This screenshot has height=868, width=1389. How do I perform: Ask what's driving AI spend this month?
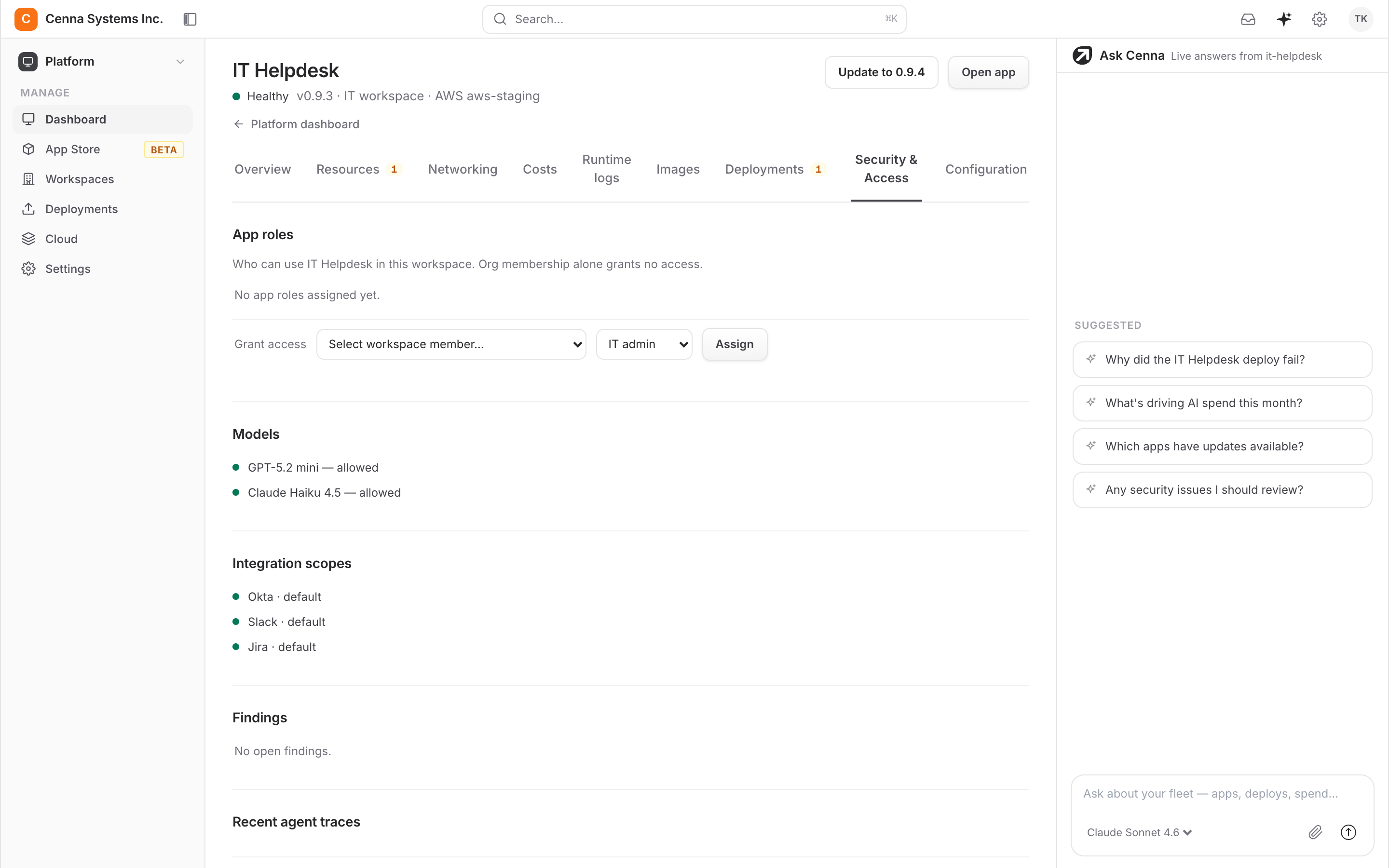coord(1222,403)
